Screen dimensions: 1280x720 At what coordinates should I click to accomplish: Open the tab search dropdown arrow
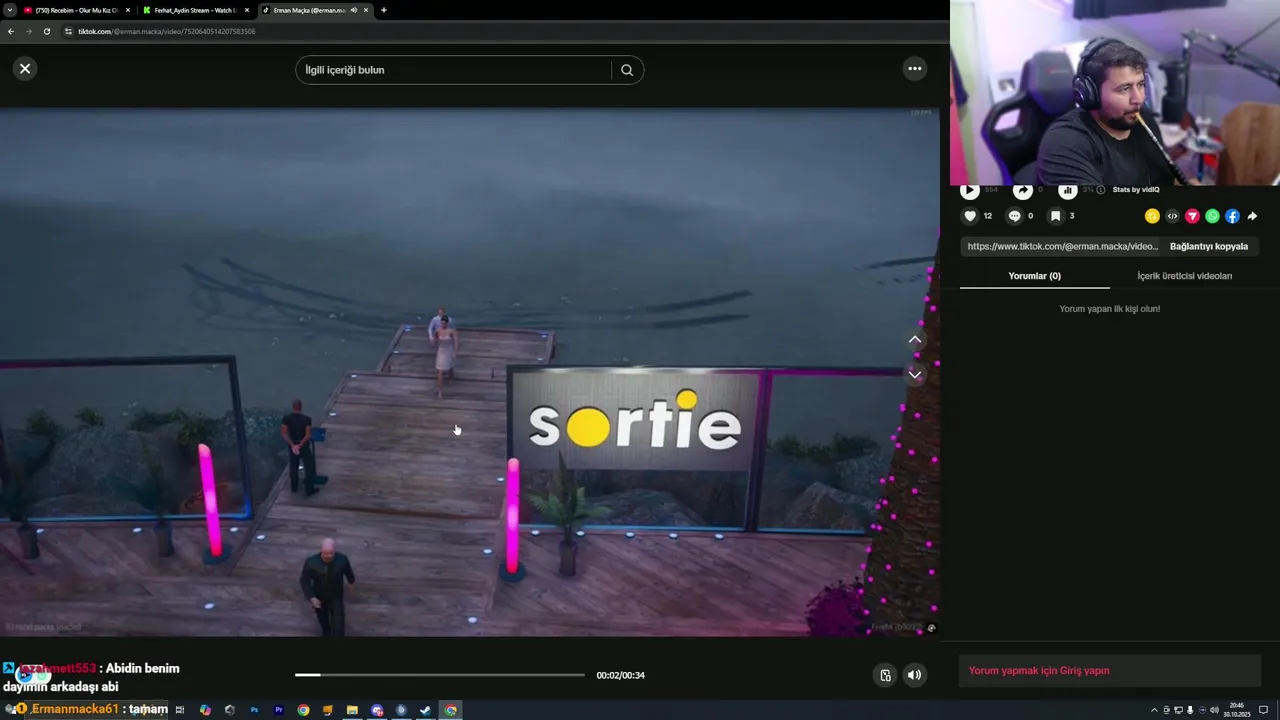(x=9, y=10)
